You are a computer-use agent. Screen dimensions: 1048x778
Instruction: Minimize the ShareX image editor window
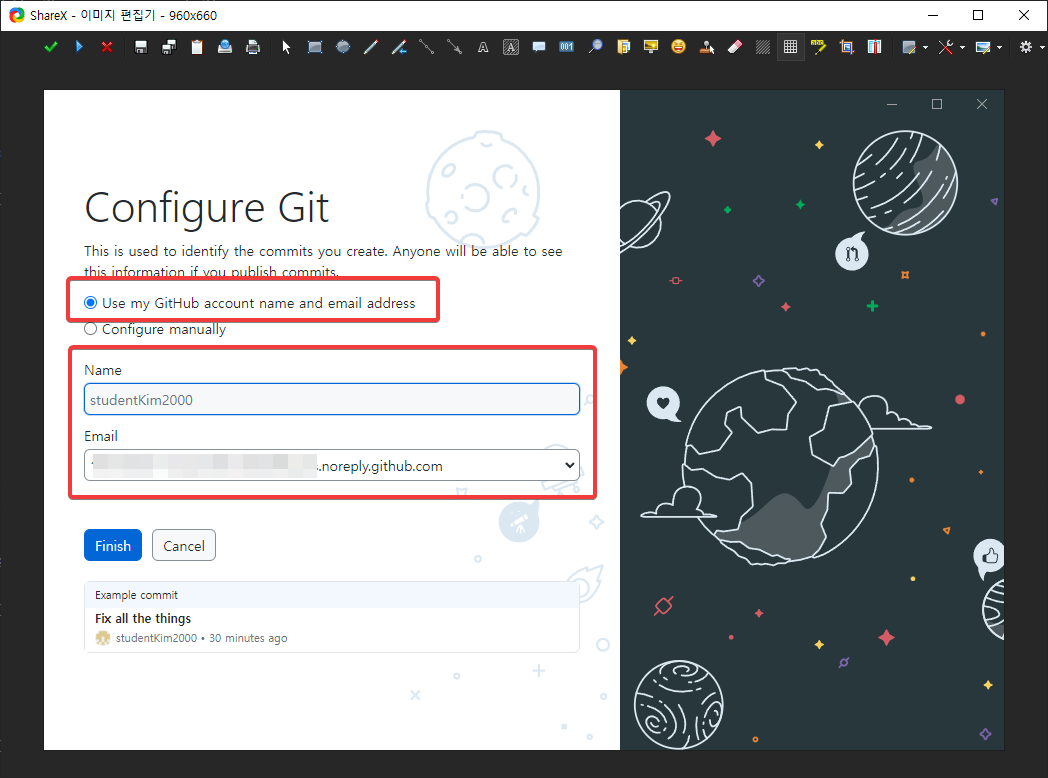[x=933, y=15]
